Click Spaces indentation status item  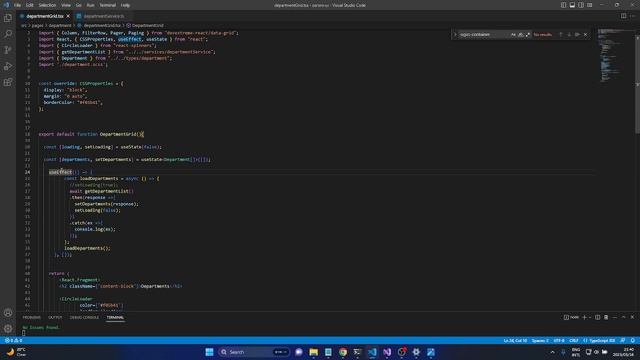point(540,340)
